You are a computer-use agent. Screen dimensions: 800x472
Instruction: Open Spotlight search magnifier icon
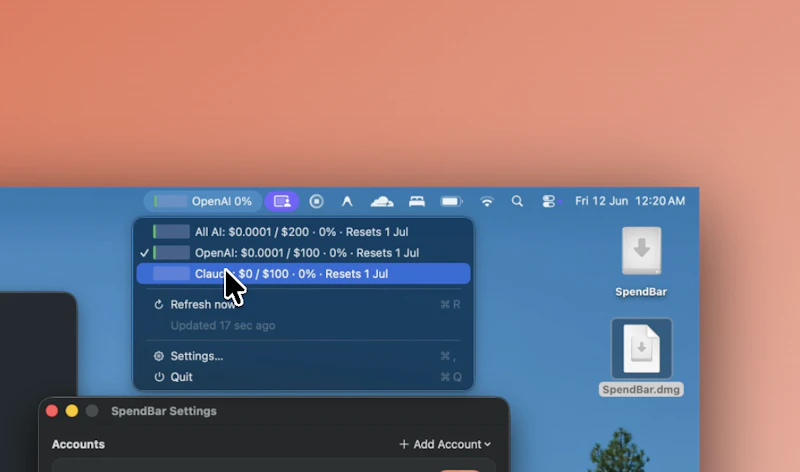tap(517, 202)
